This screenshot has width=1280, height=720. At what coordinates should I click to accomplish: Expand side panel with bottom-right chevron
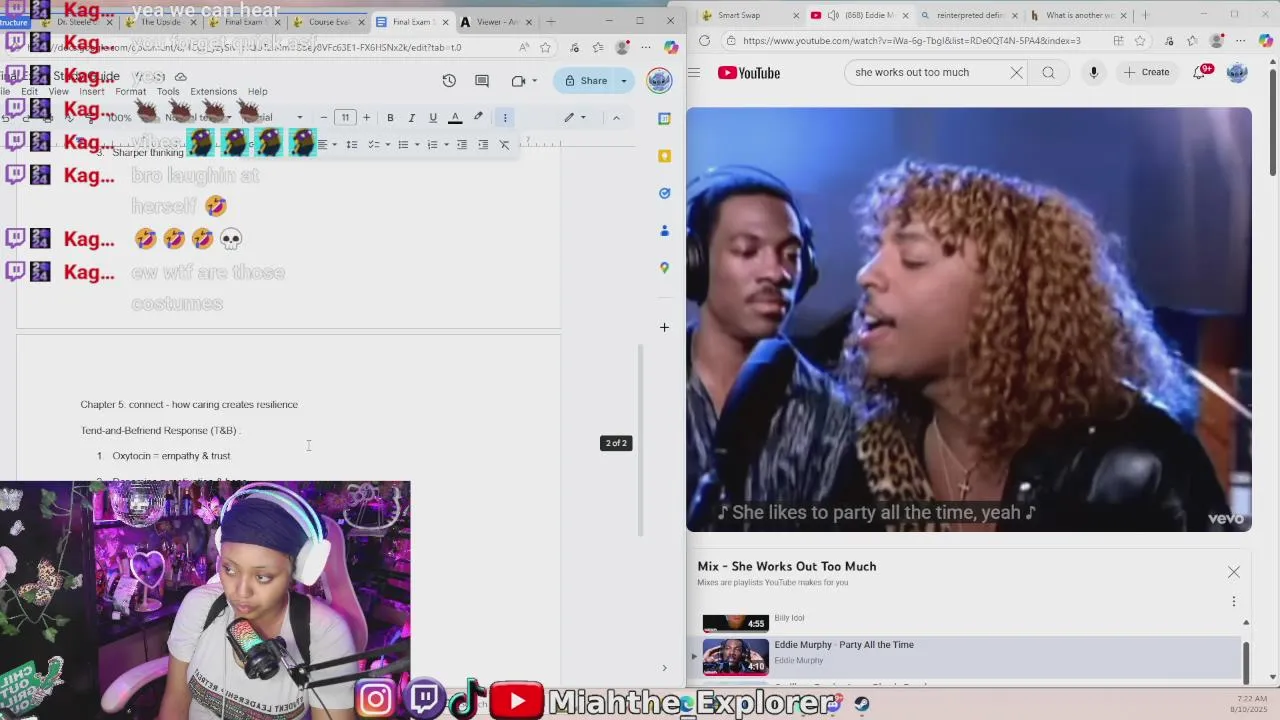(x=664, y=668)
